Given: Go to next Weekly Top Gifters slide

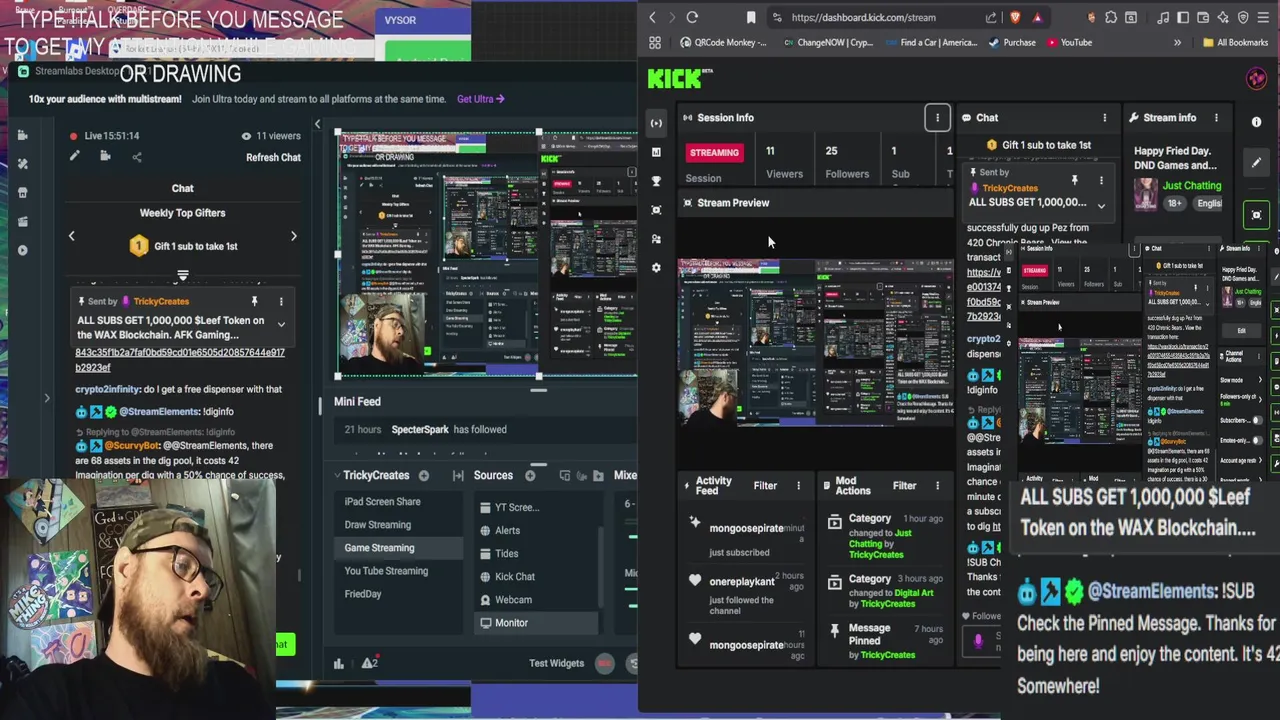Looking at the screenshot, I should click(293, 236).
